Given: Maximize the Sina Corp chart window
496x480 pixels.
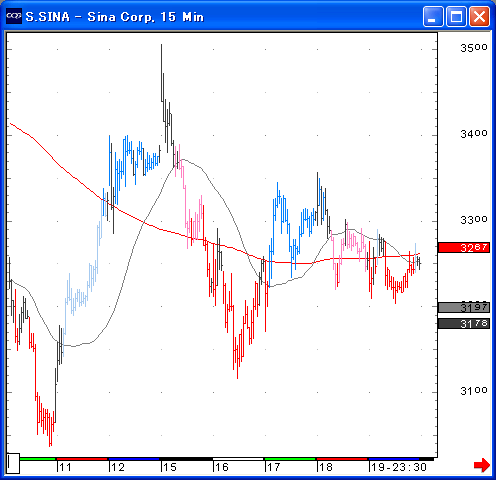Looking at the screenshot, I should pos(456,16).
